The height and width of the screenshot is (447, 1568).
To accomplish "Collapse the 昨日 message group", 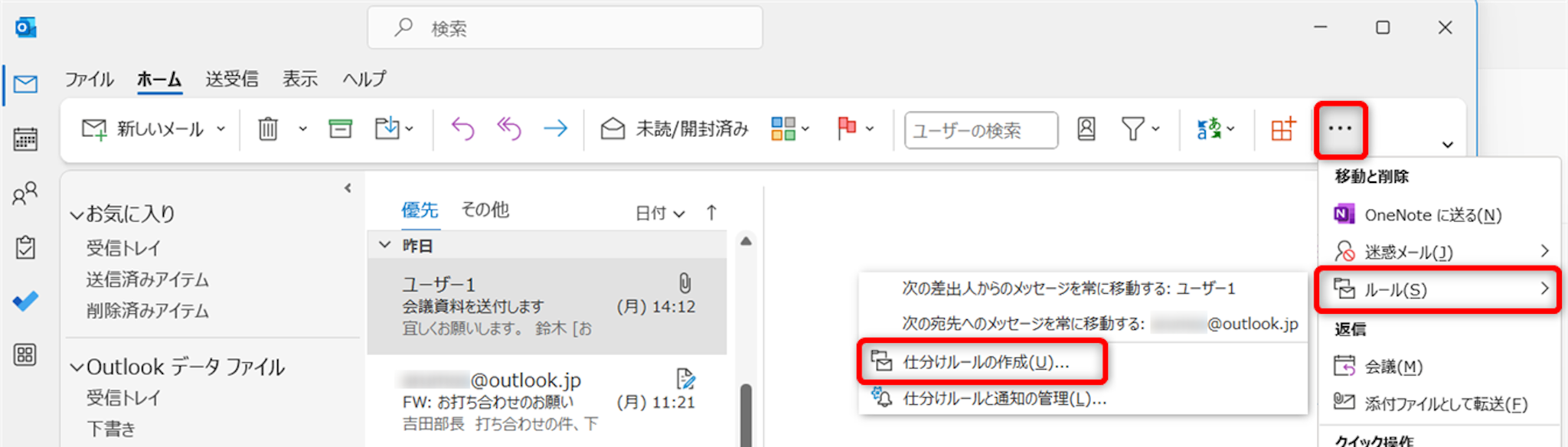I will point(385,245).
